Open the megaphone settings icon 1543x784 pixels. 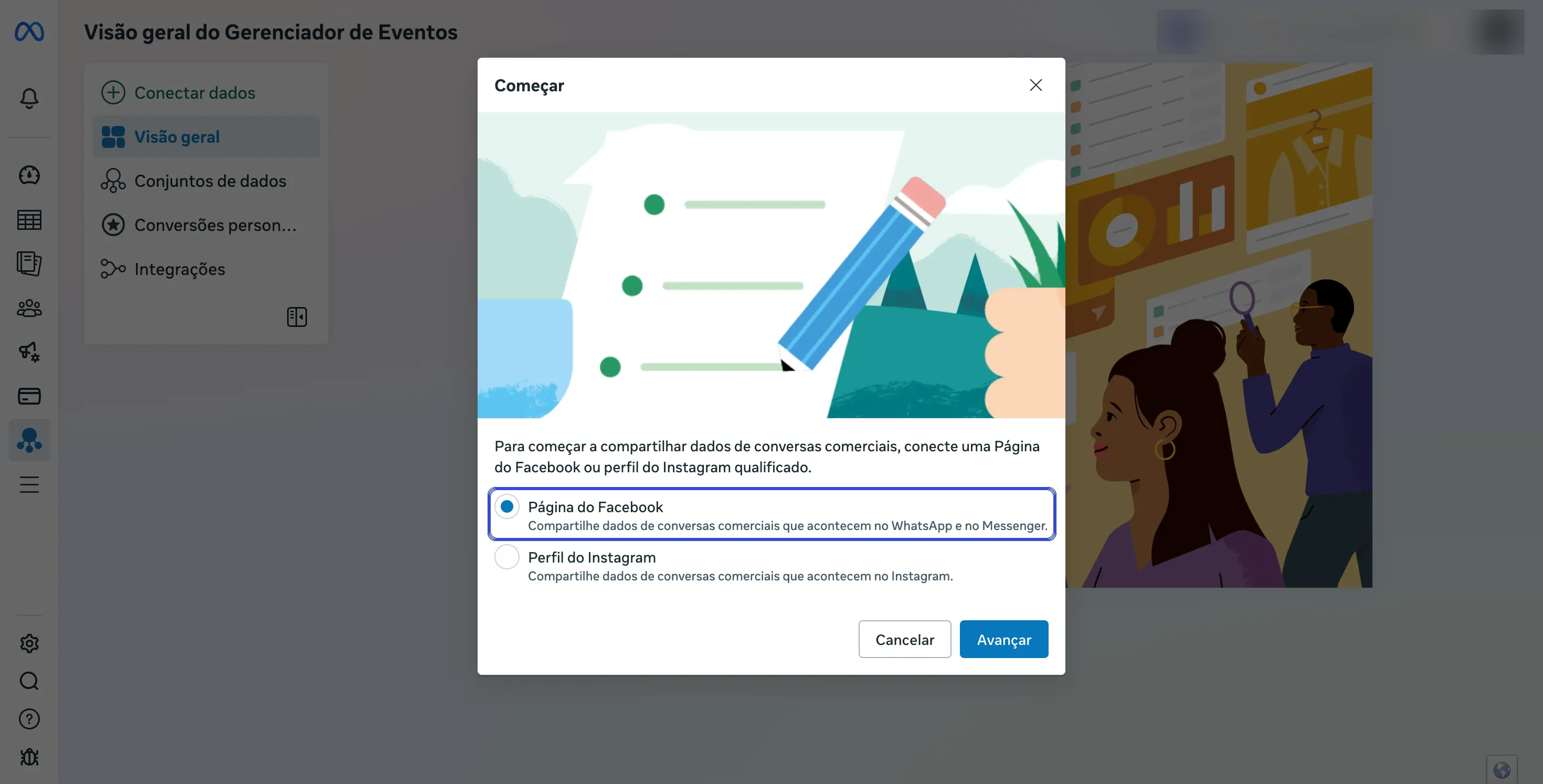click(x=29, y=352)
